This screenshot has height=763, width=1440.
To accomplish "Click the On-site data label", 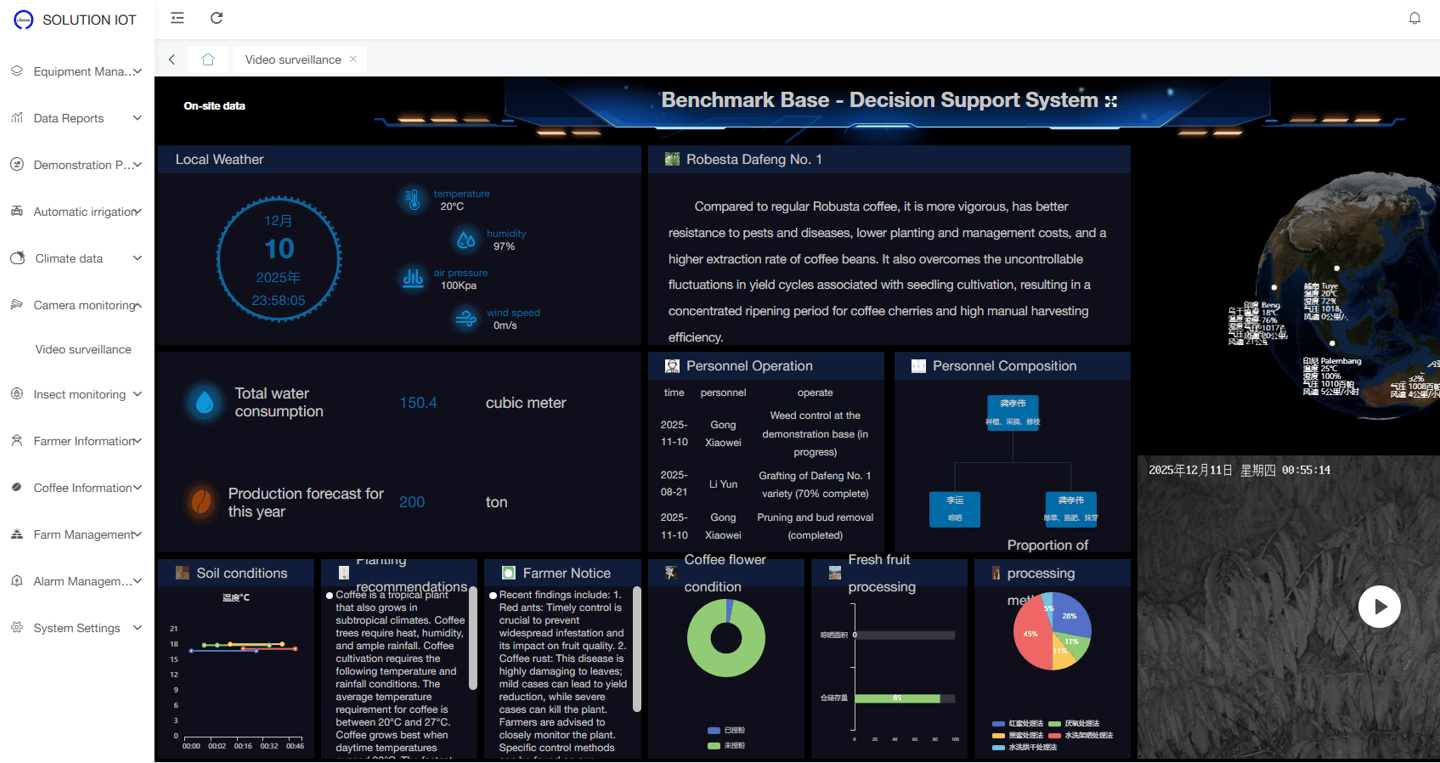I will 214,106.
